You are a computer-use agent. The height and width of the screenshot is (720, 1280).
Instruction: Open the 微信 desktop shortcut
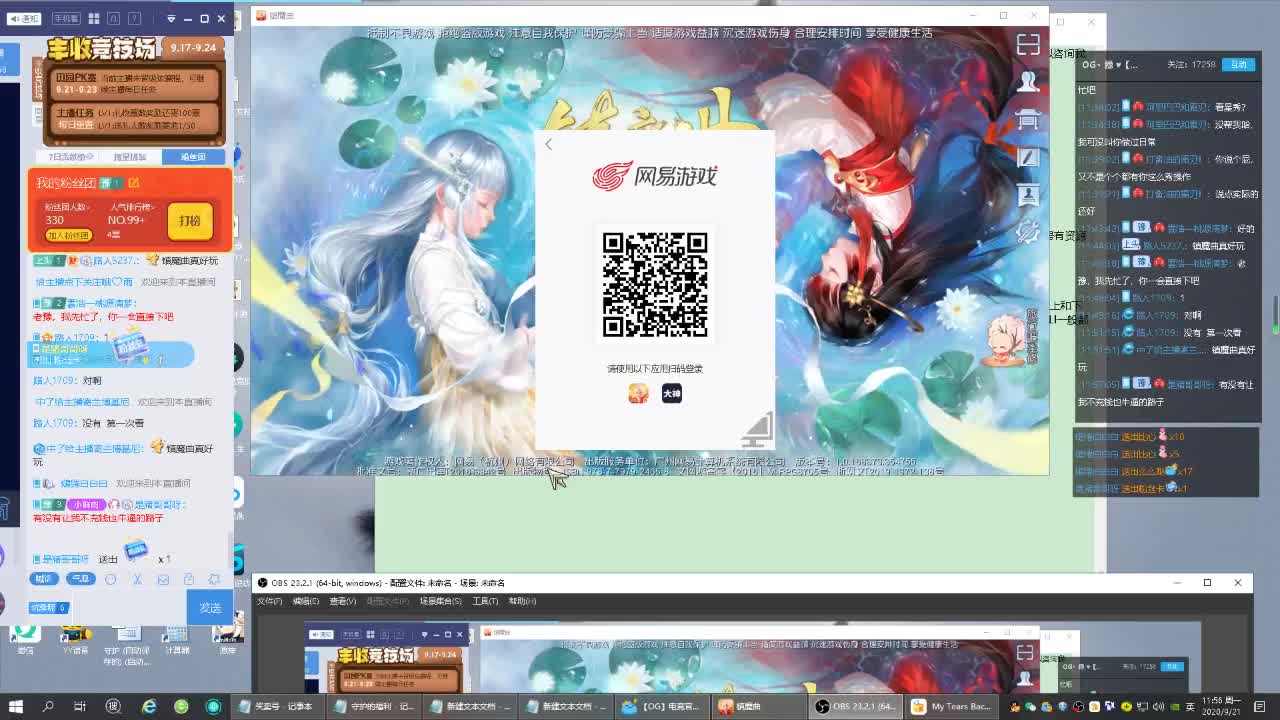[25, 641]
